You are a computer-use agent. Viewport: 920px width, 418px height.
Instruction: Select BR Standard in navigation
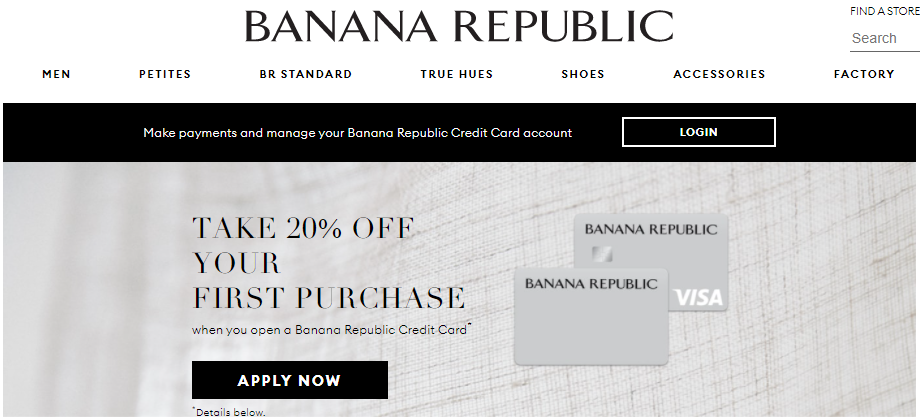(305, 74)
